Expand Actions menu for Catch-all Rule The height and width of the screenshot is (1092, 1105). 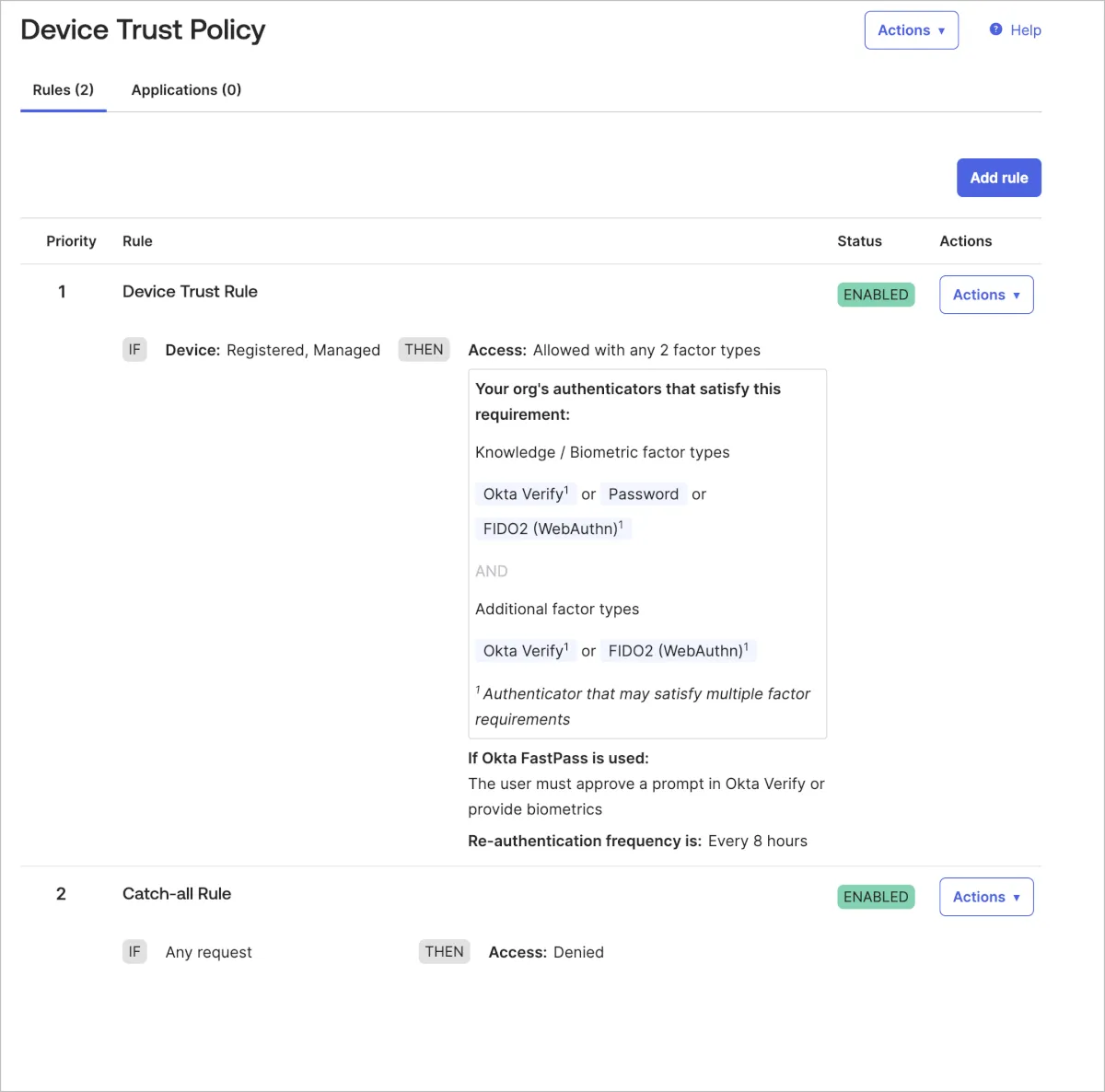pyautogui.click(x=985, y=897)
